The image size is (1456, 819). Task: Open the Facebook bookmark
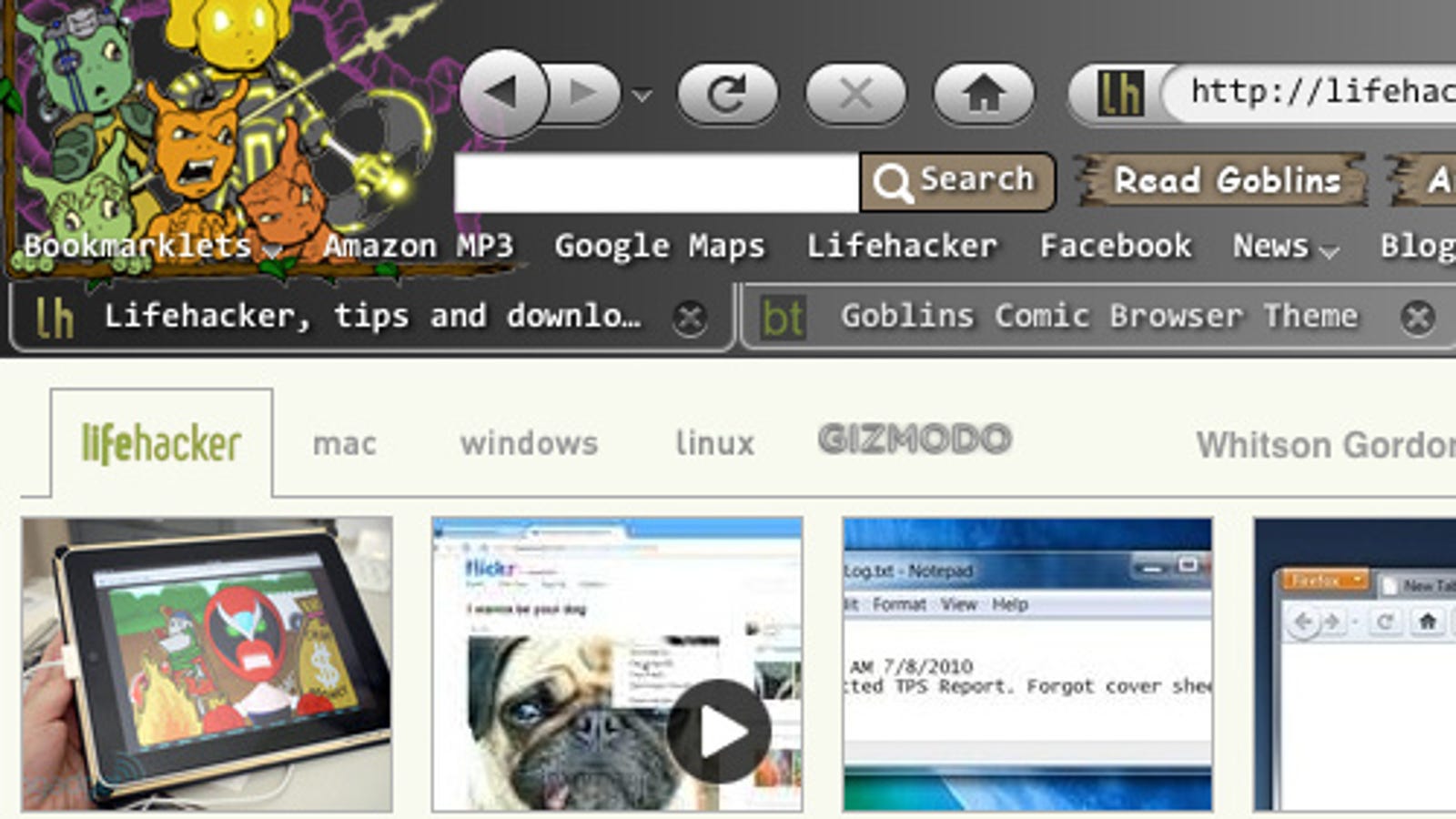(x=1116, y=247)
